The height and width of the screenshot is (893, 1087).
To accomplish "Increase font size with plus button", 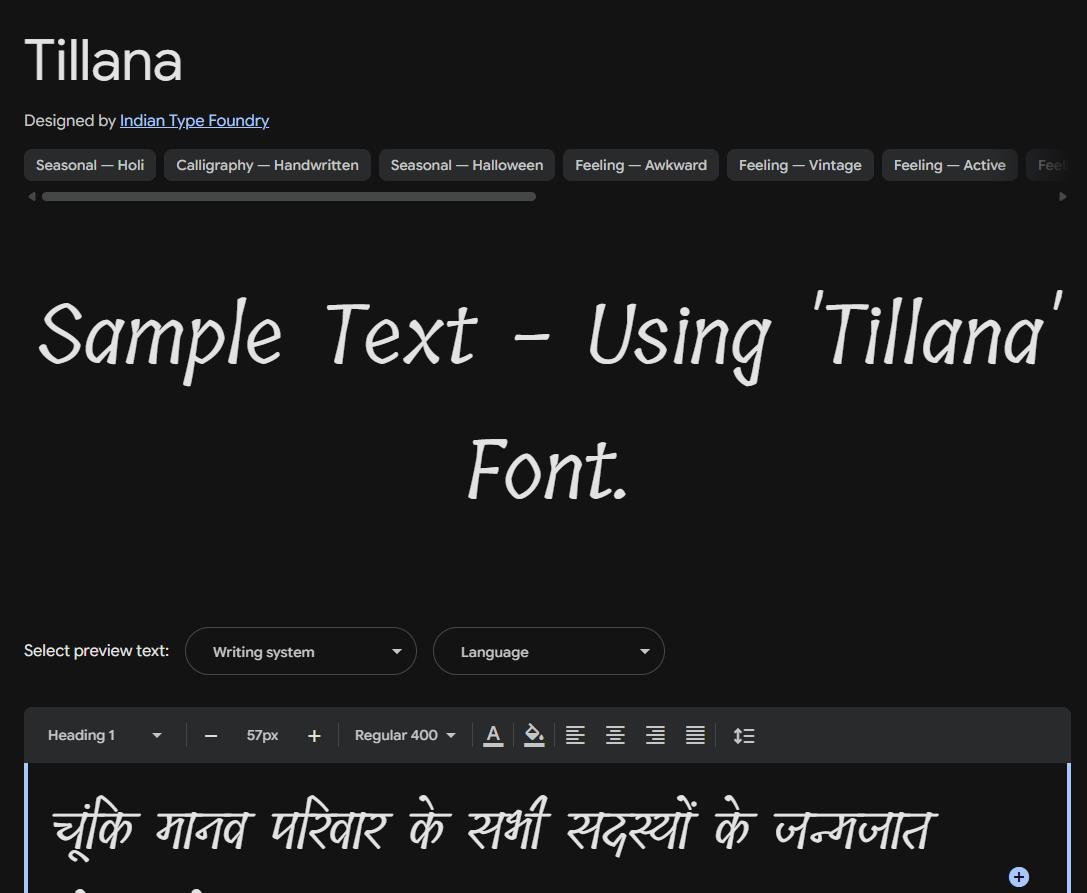I will pyautogui.click(x=314, y=736).
